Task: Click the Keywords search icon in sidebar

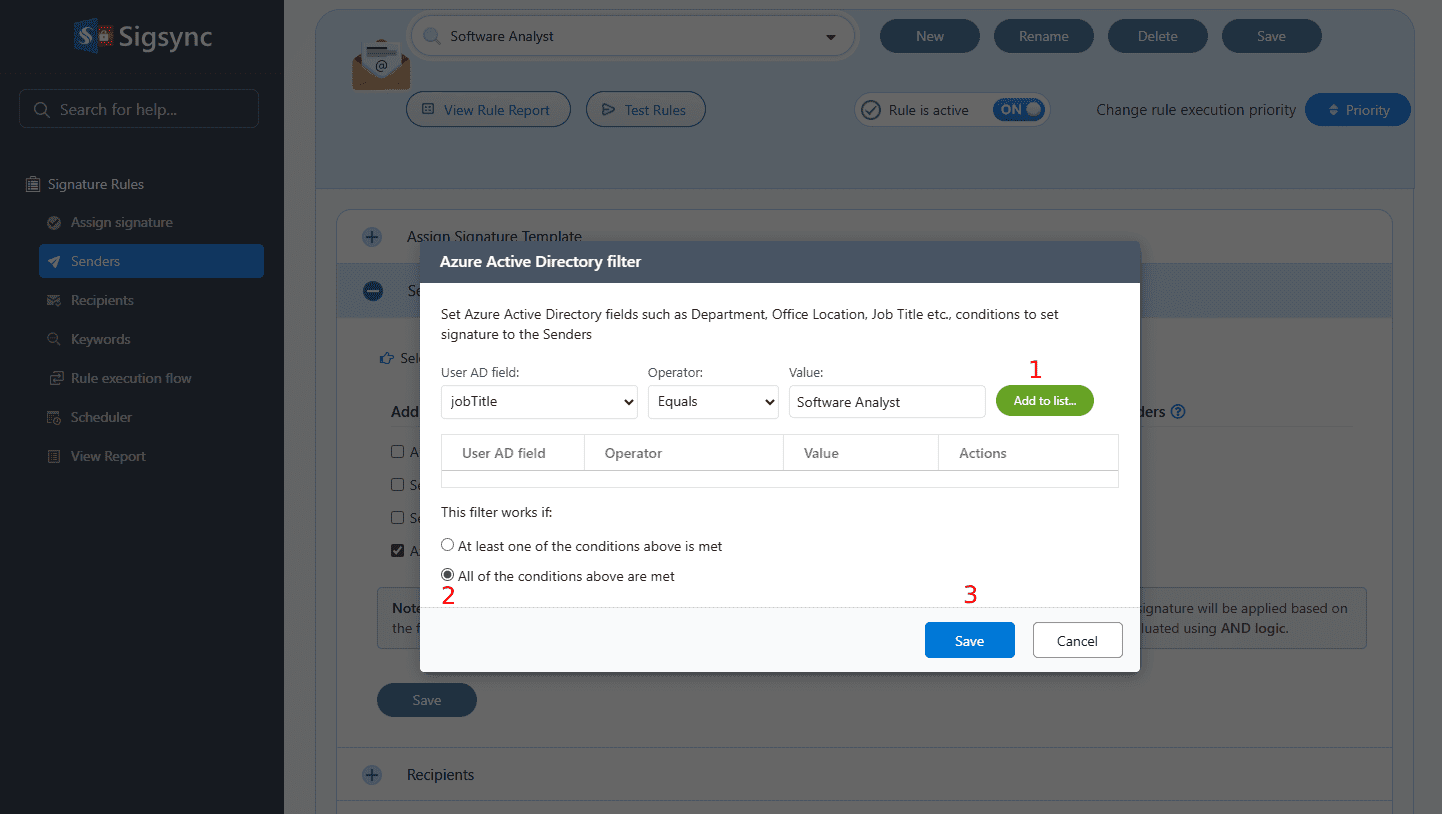Action: point(54,339)
